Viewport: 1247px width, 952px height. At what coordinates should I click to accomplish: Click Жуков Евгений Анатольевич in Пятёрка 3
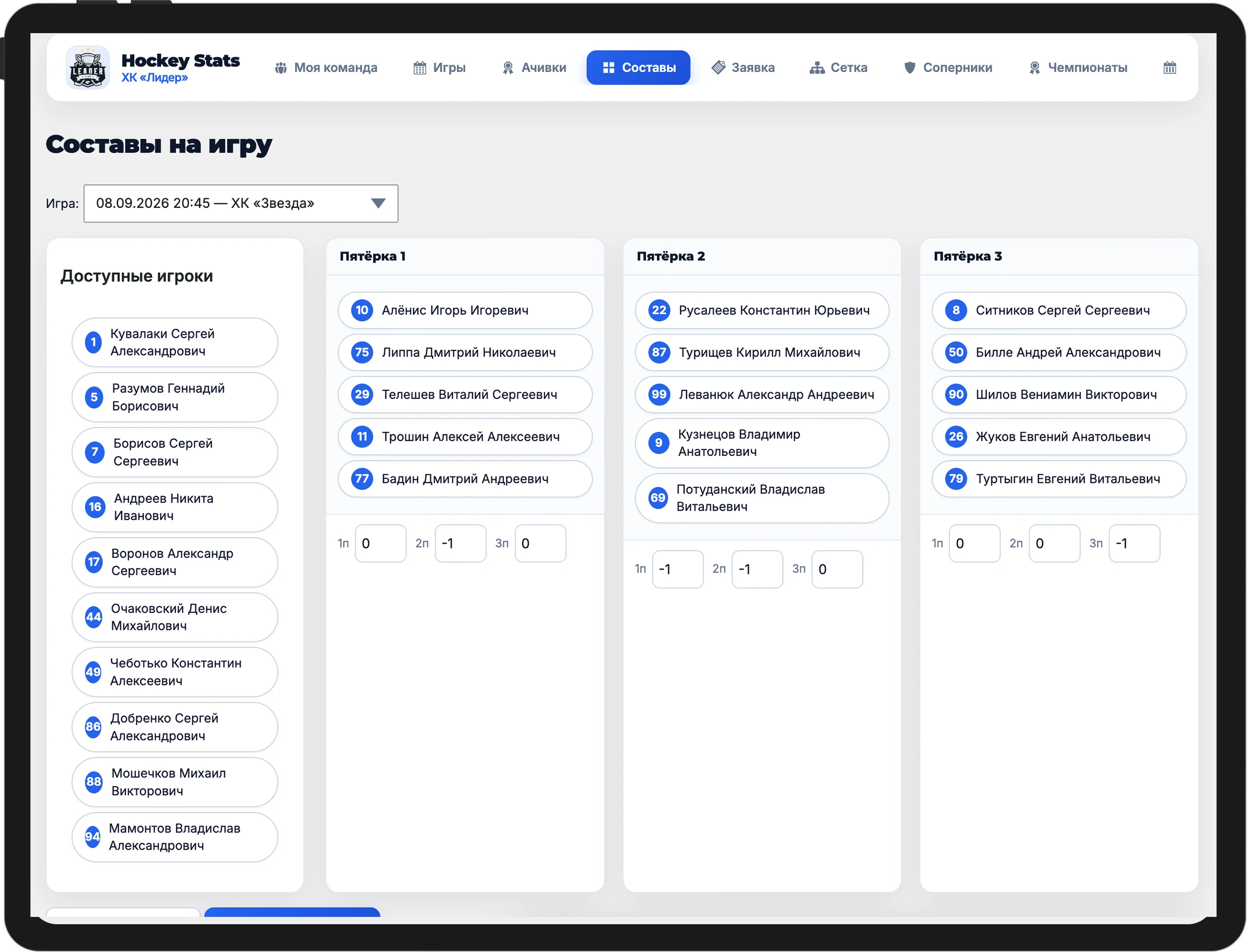coord(1058,437)
